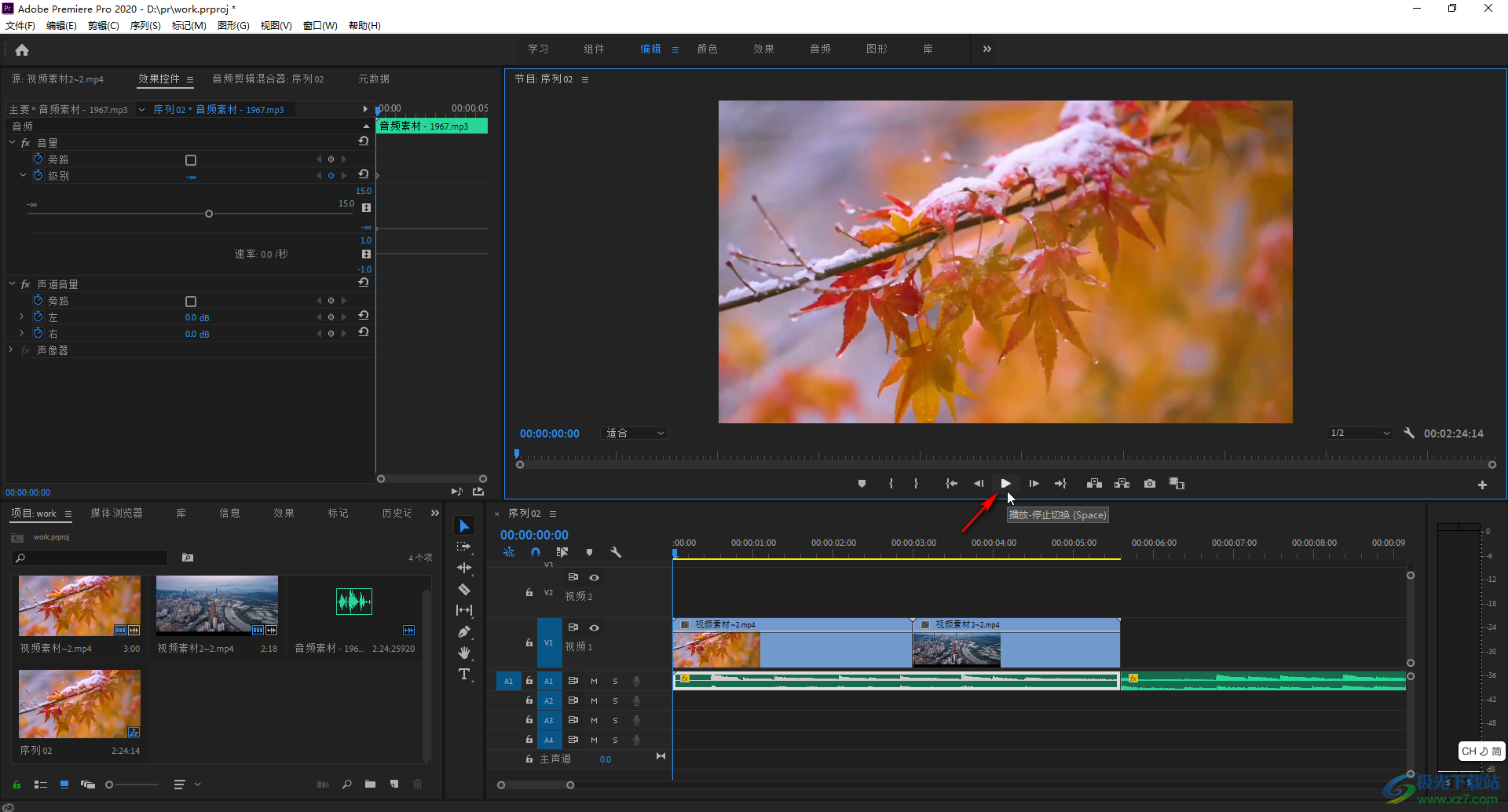Open 序列(S) menu
The width and height of the screenshot is (1508, 812).
pyautogui.click(x=145, y=26)
